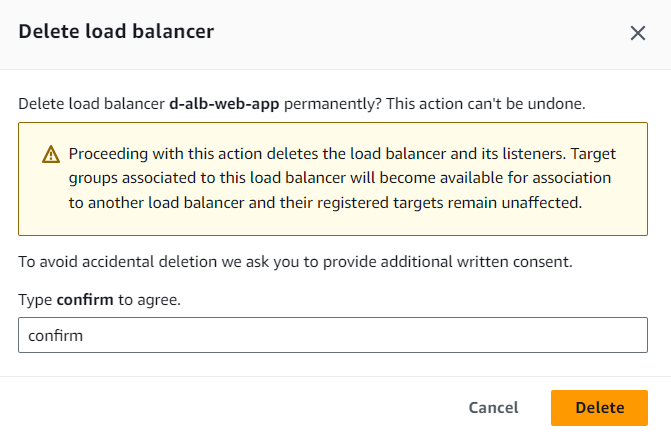Click the orange Delete button

click(599, 407)
